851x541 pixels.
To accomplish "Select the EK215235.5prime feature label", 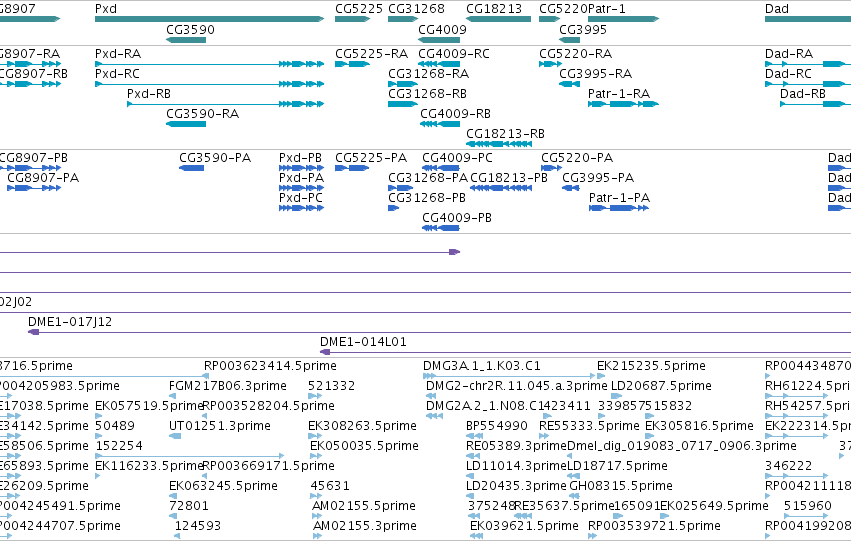I will (x=651, y=366).
